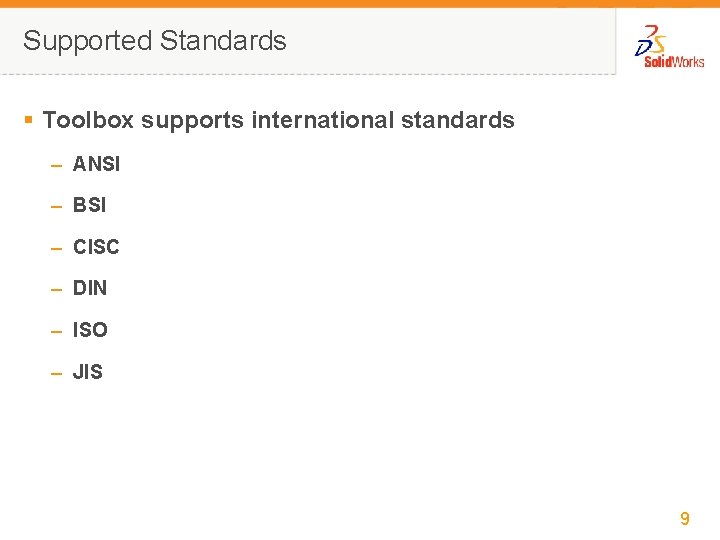Select the DIN list item
Image resolution: width=720 pixels, height=540 pixels.
click(x=90, y=289)
